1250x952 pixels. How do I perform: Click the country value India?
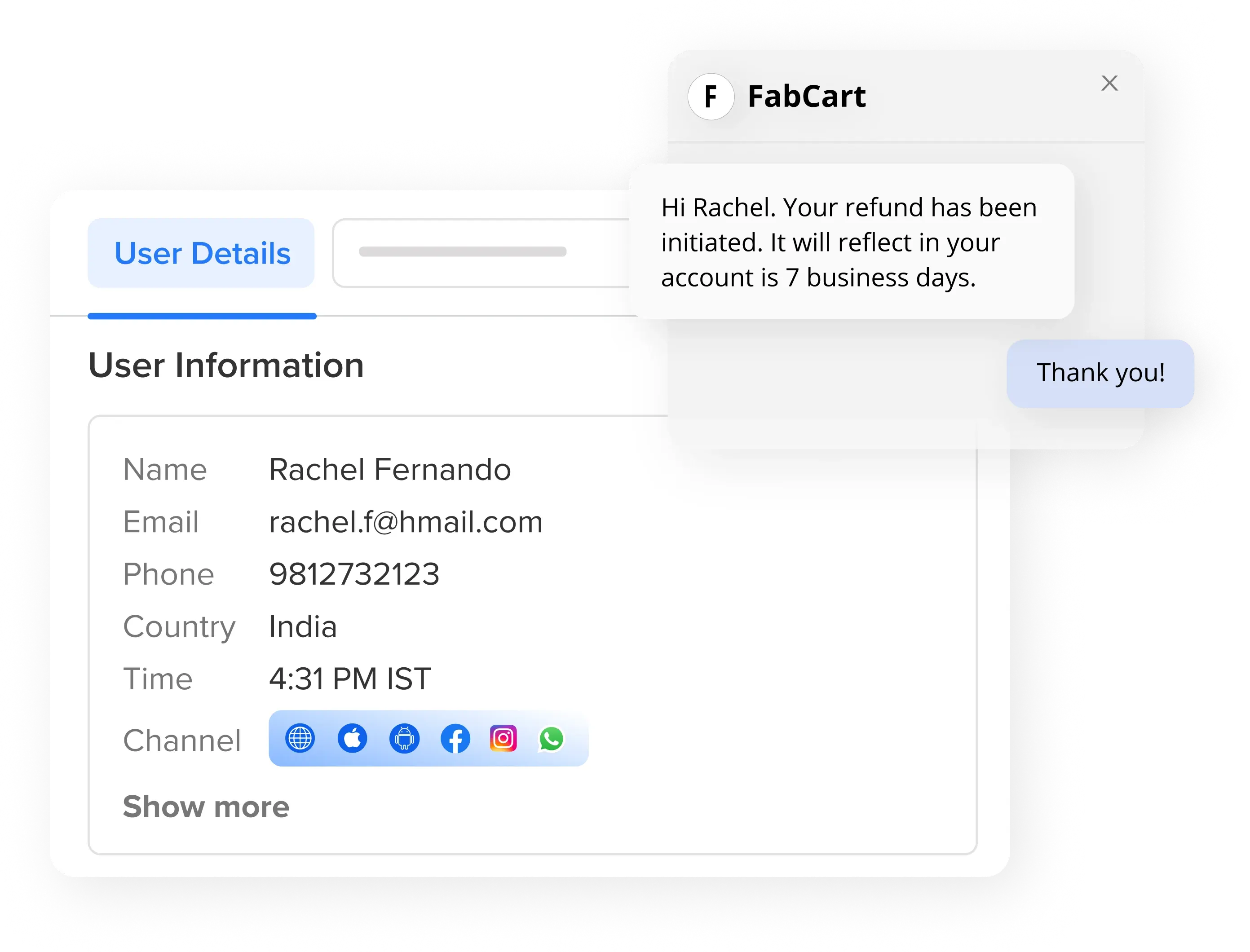point(303,627)
